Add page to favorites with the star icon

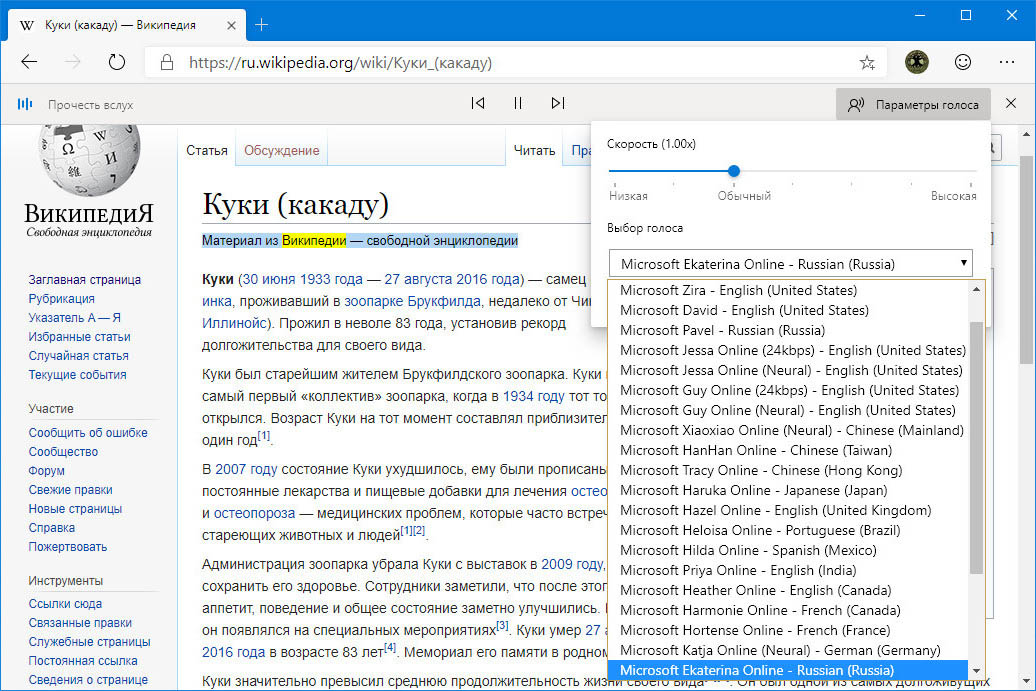(867, 63)
